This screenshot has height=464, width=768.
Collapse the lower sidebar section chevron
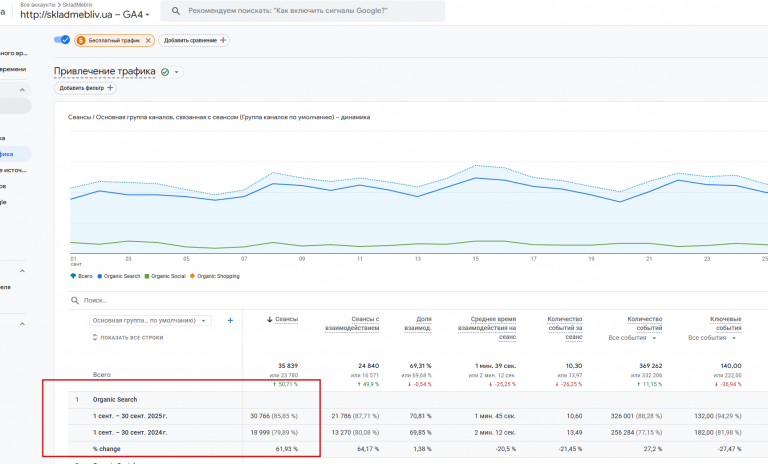[x=22, y=324]
